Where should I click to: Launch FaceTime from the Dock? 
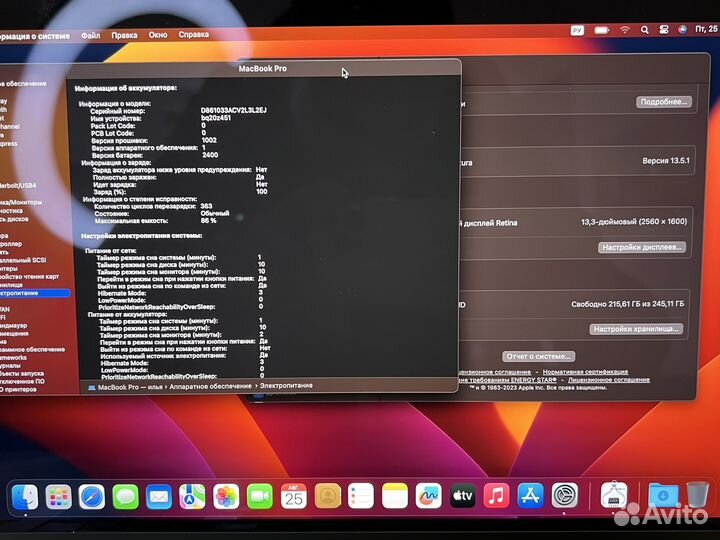coord(260,496)
